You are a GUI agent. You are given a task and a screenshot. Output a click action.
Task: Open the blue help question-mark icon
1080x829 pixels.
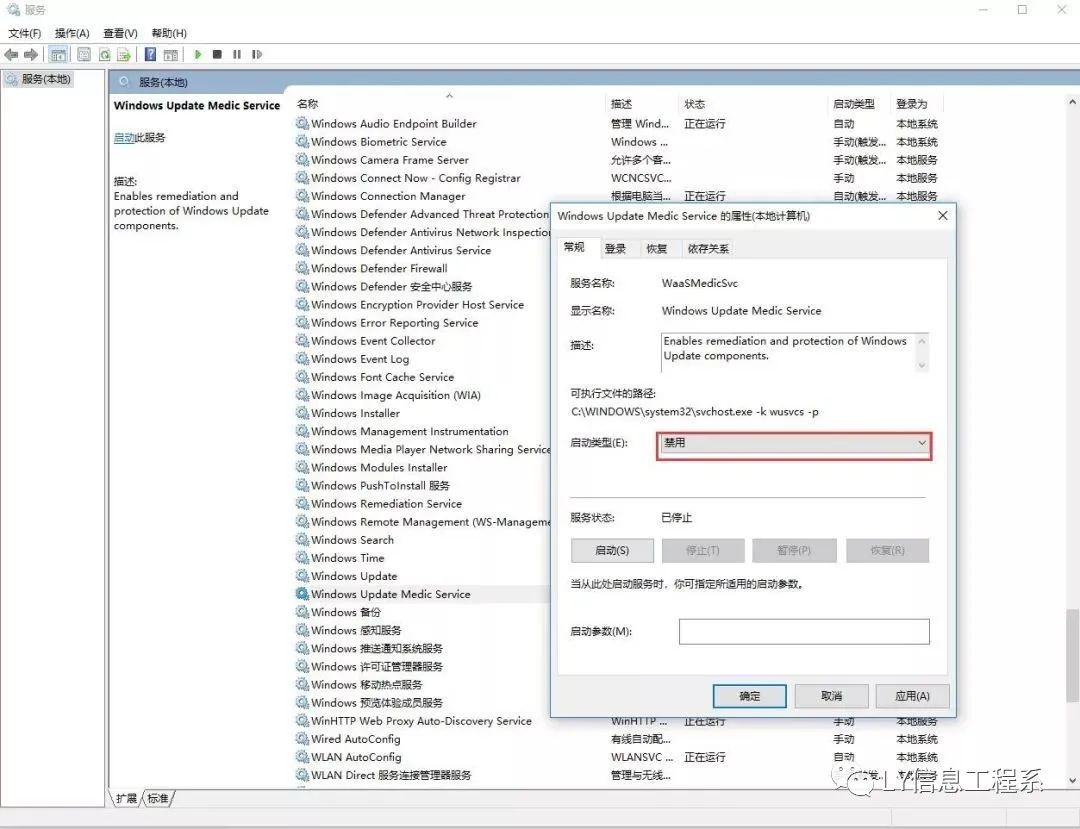coord(150,54)
